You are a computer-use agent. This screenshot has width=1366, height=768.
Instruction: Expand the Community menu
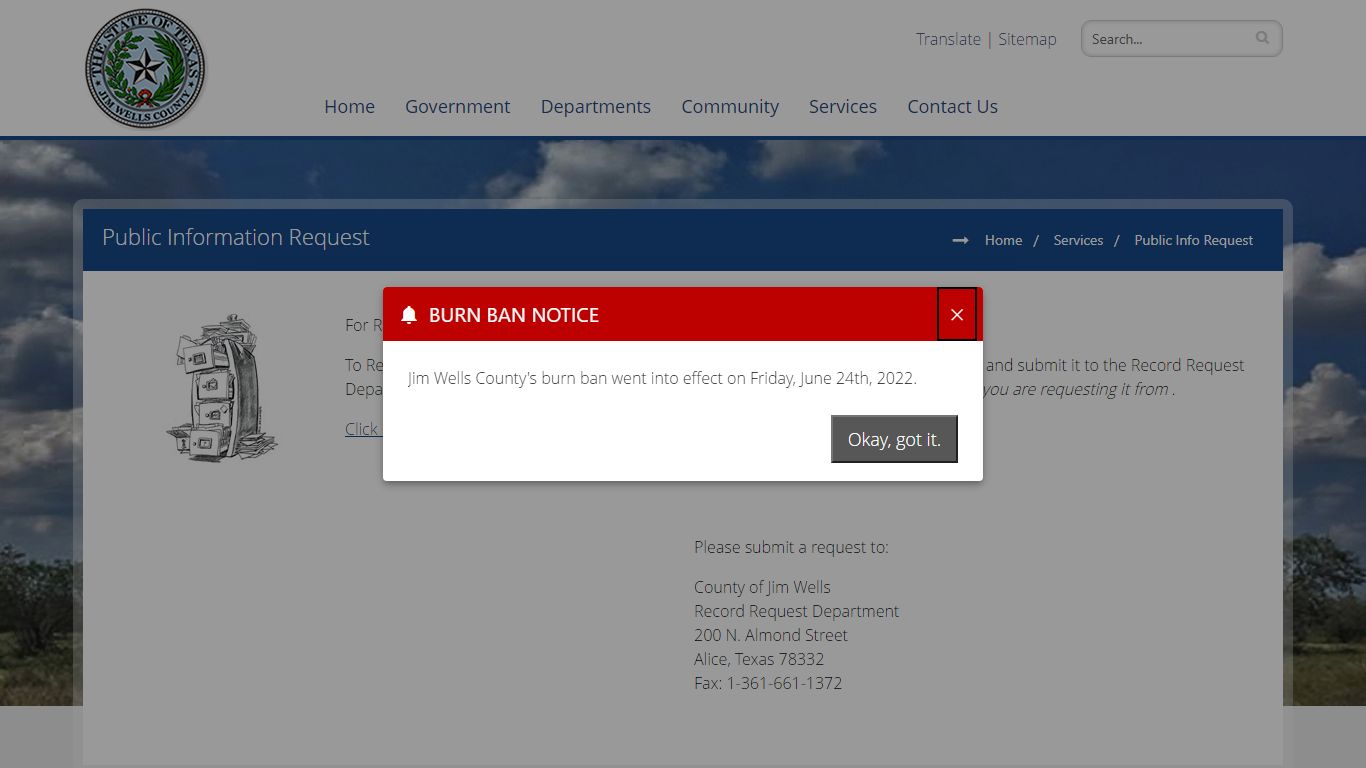coord(730,106)
